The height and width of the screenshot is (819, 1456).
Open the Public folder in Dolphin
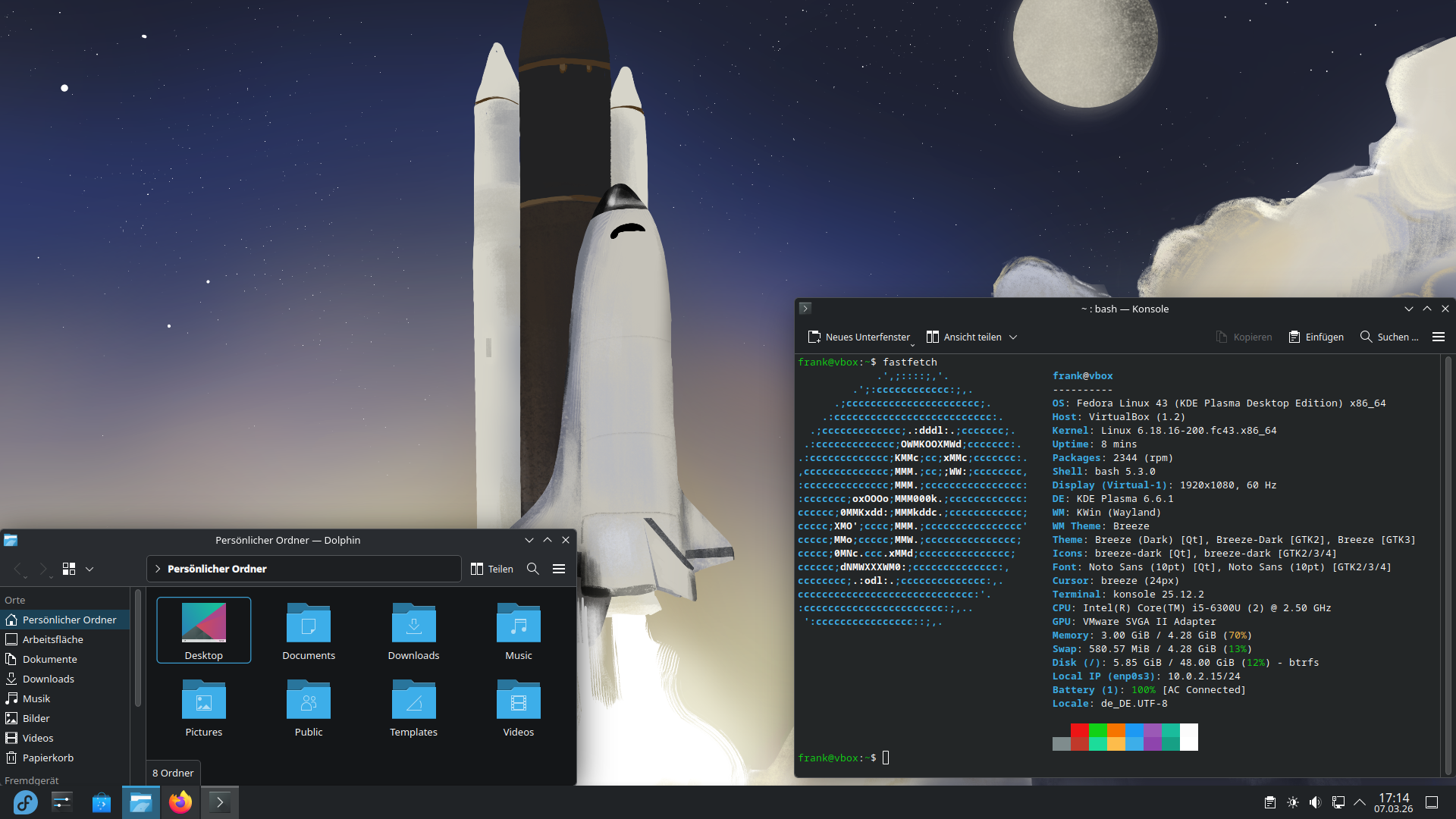309,707
